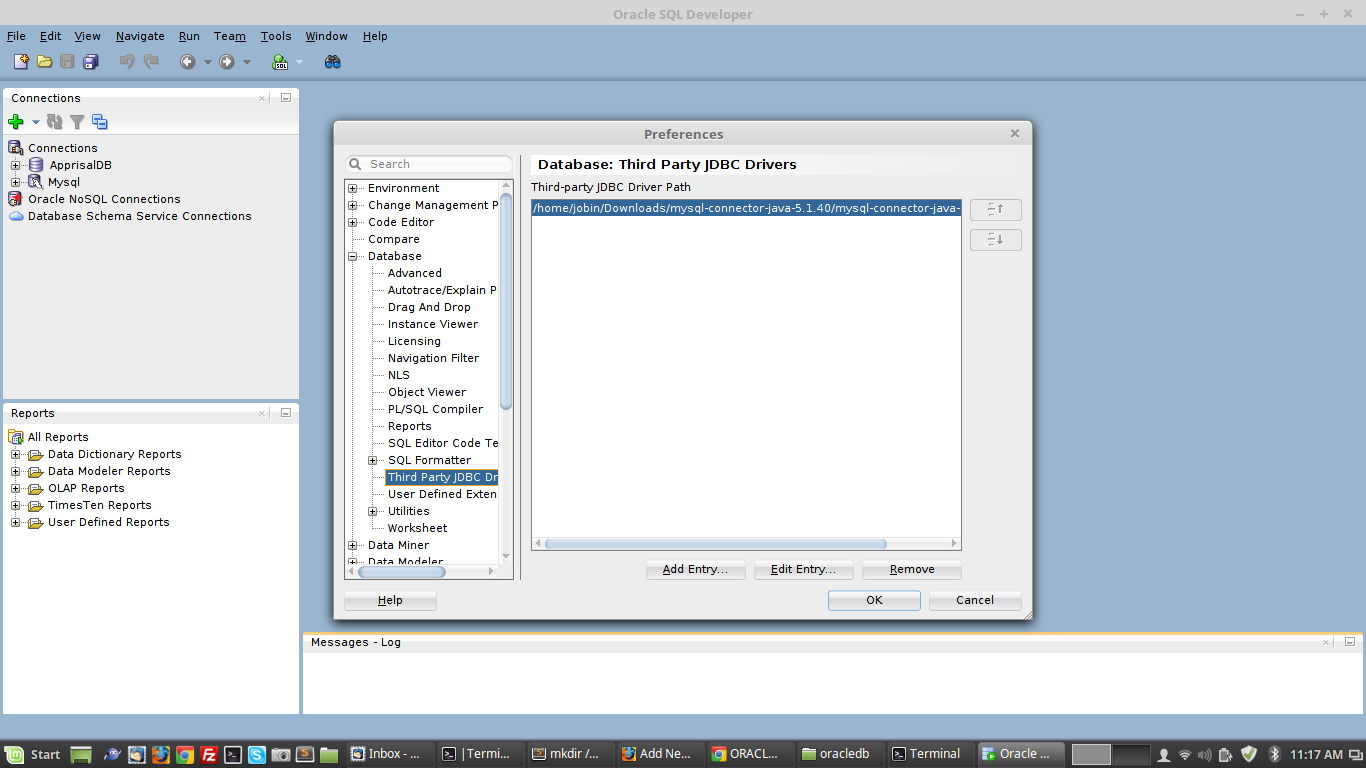Click the Edit Entry... button
The height and width of the screenshot is (768, 1366).
[803, 569]
